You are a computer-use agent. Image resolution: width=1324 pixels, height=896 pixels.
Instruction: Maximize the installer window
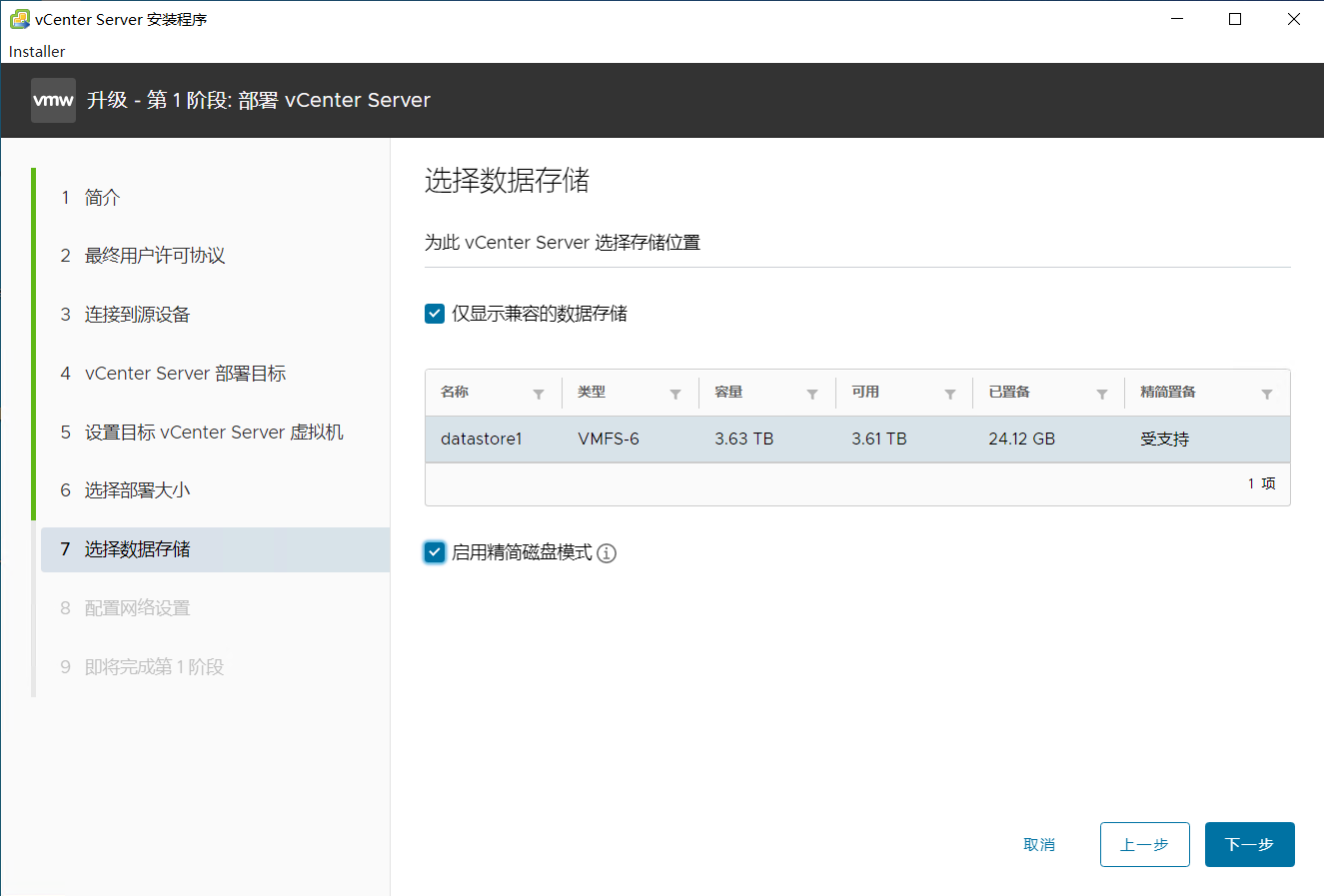coord(1235,19)
